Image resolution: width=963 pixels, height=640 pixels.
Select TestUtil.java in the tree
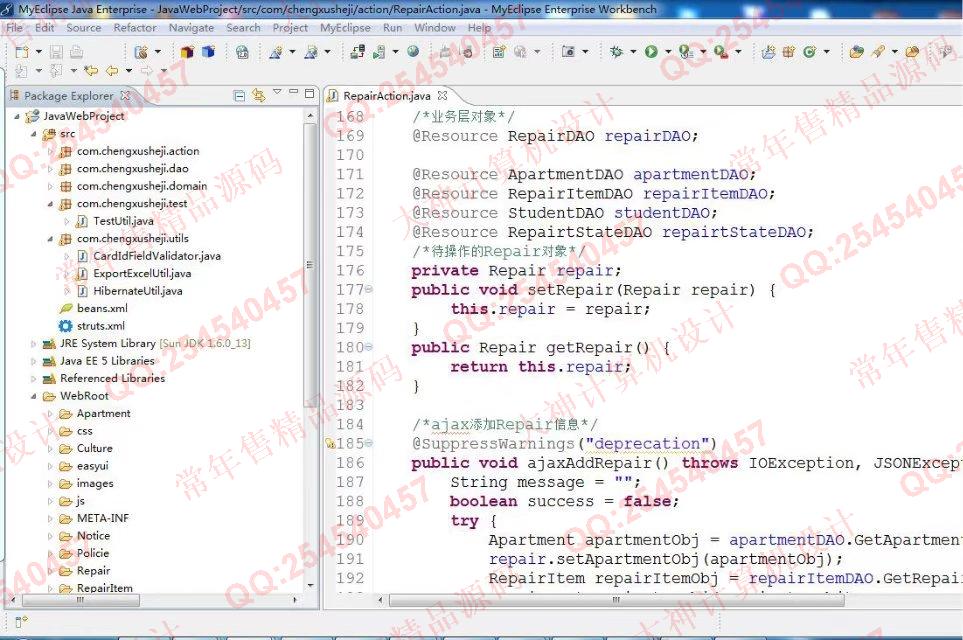click(123, 221)
